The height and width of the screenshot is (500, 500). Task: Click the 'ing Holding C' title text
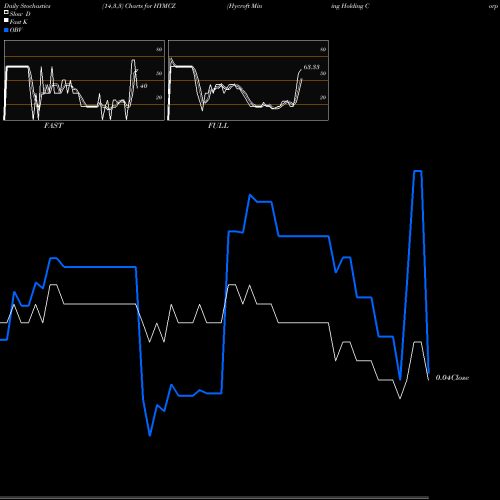tap(350, 6)
